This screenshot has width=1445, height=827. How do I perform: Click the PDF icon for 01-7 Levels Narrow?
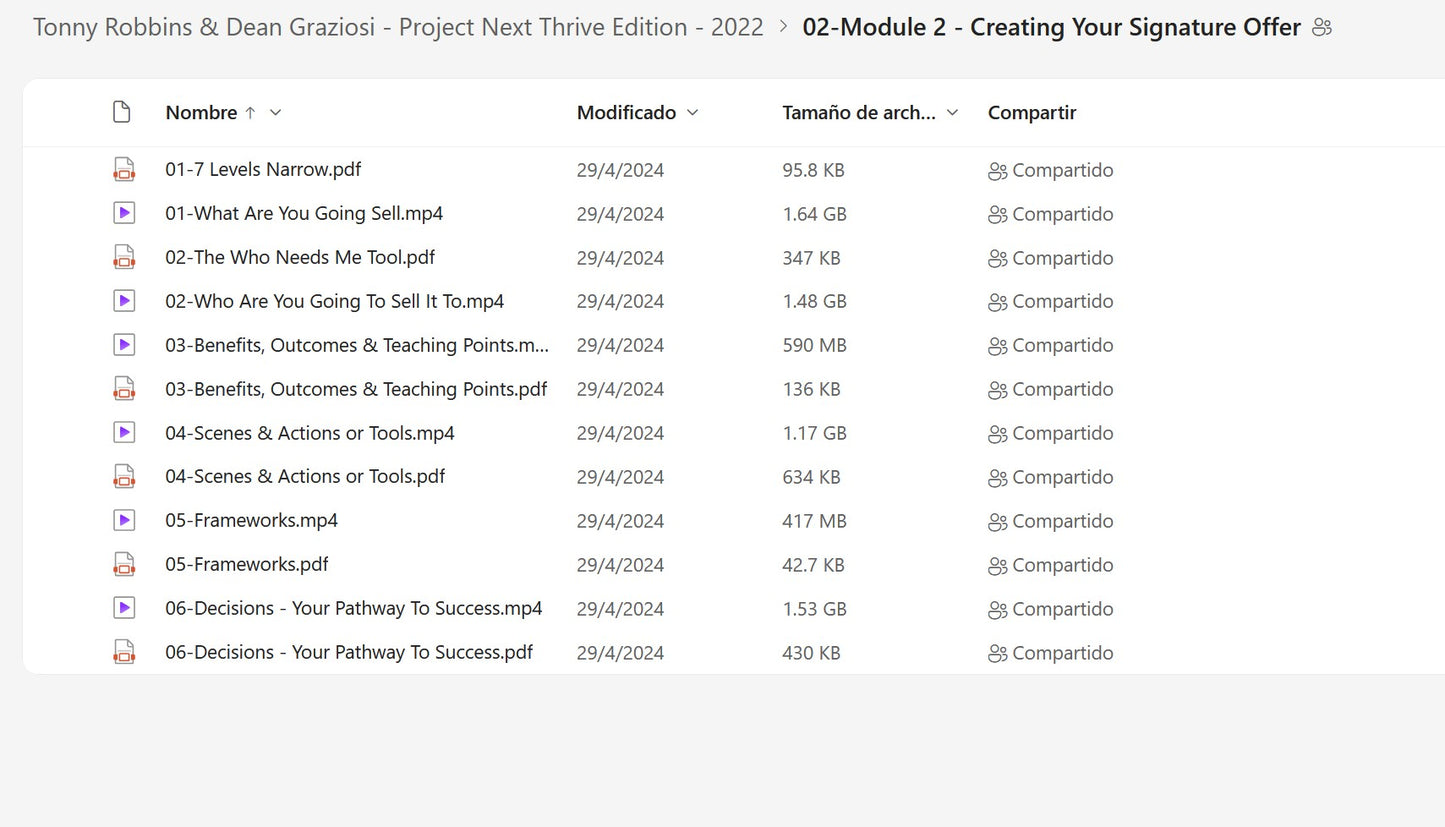(x=124, y=170)
